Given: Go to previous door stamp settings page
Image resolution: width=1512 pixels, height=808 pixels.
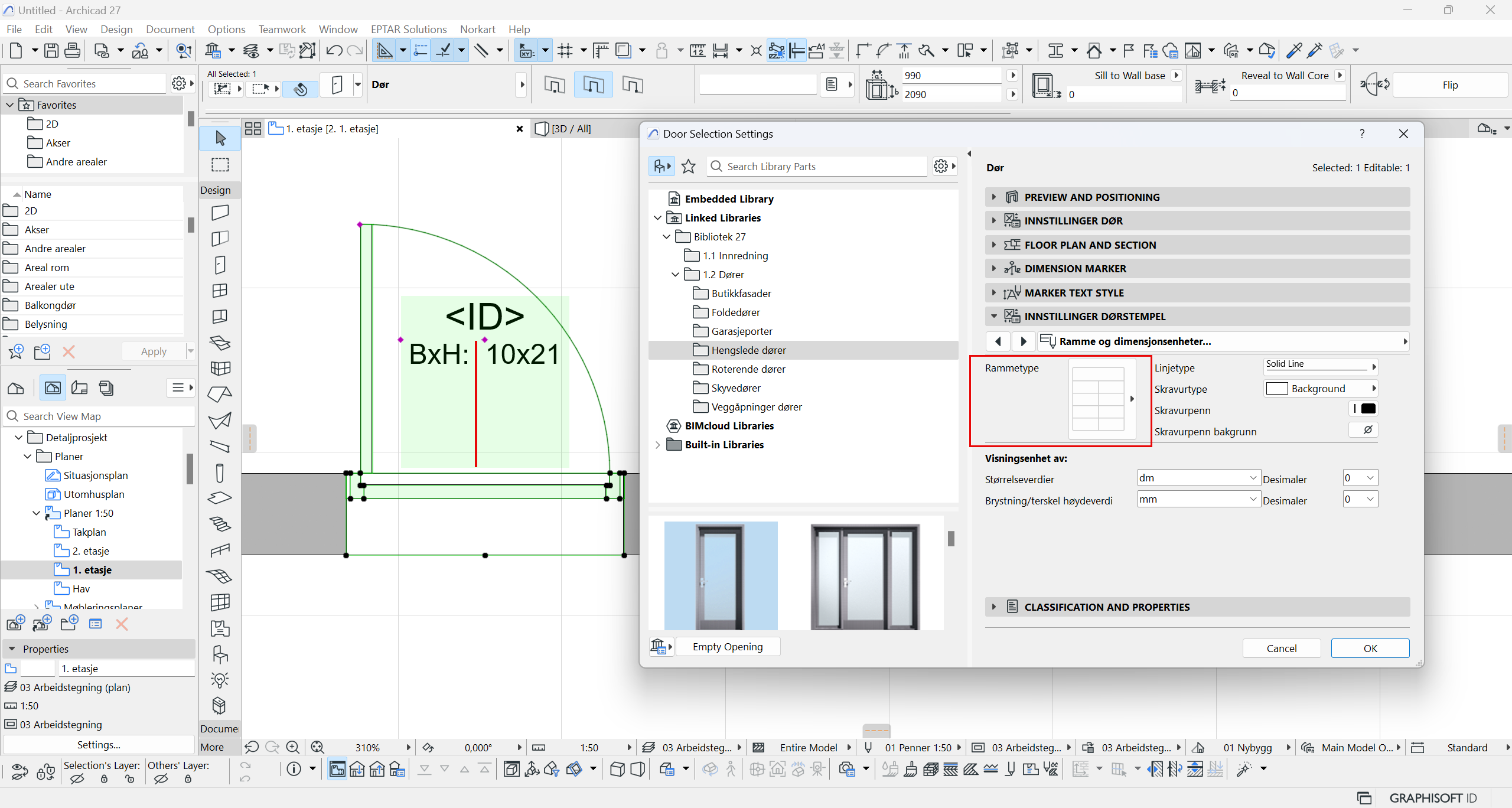Looking at the screenshot, I should pyautogui.click(x=998, y=341).
